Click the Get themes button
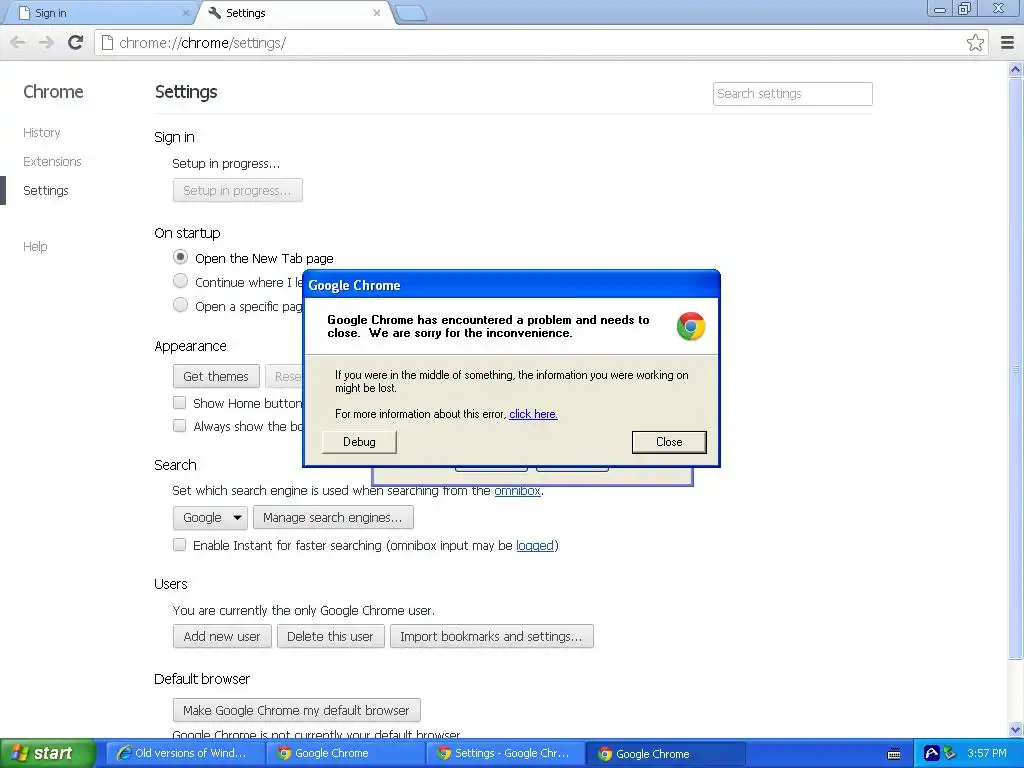Viewport: 1024px width, 768px height. tap(216, 376)
